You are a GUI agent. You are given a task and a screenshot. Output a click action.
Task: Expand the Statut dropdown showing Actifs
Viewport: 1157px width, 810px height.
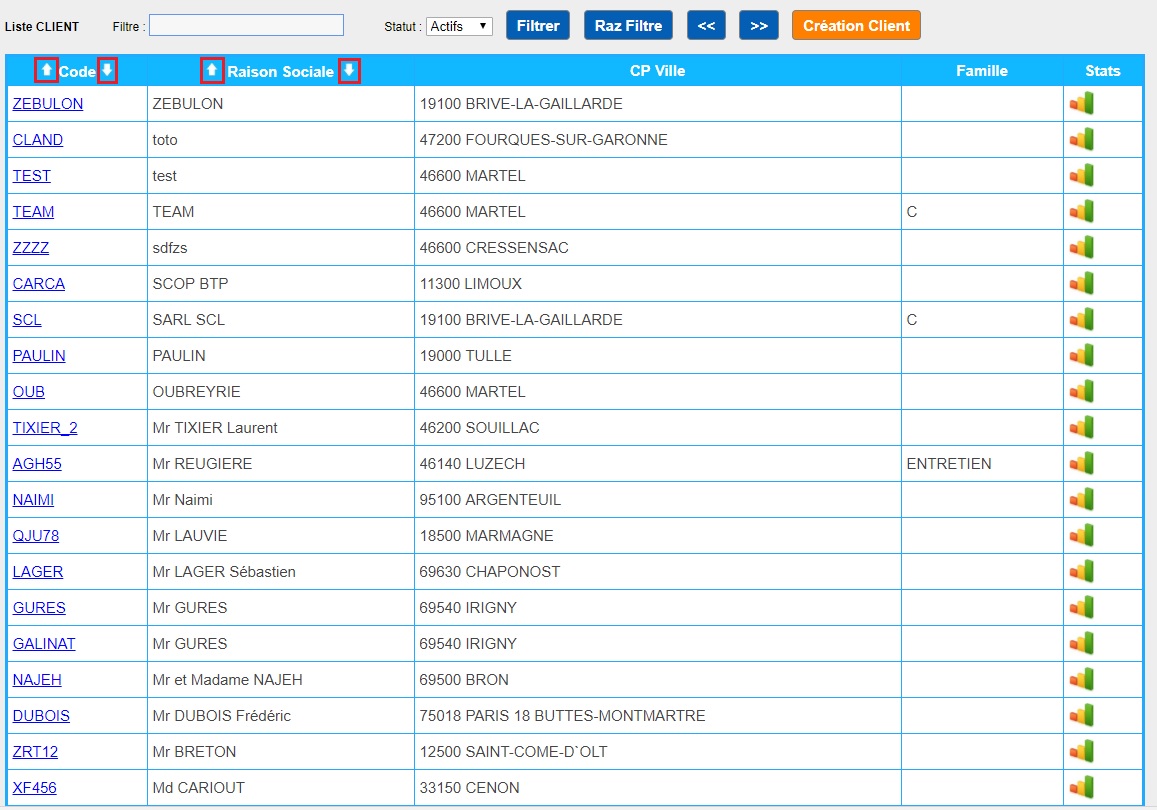pos(459,26)
